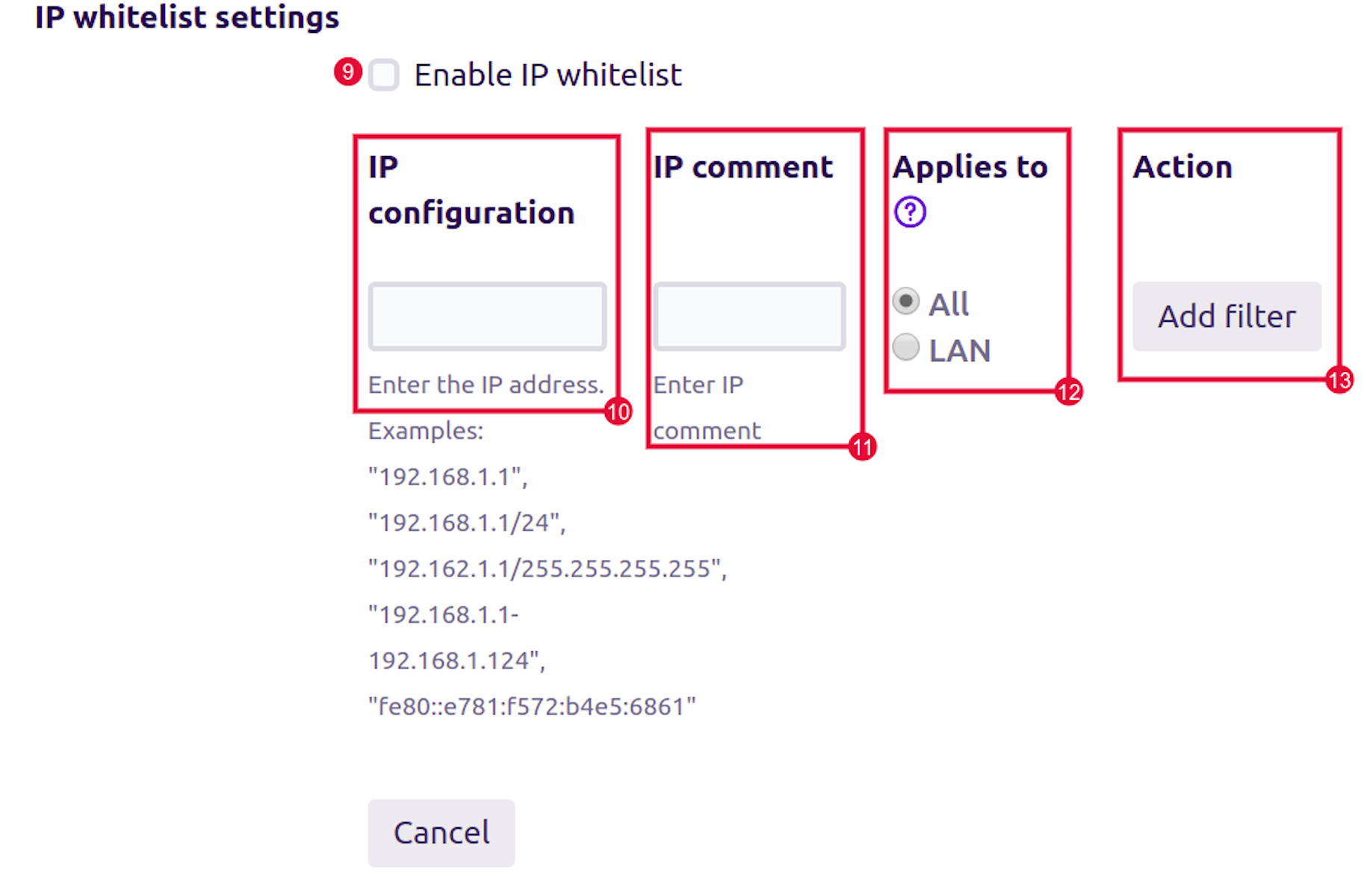Select the LAN radio option
This screenshot has height=896, width=1367.
(906, 347)
